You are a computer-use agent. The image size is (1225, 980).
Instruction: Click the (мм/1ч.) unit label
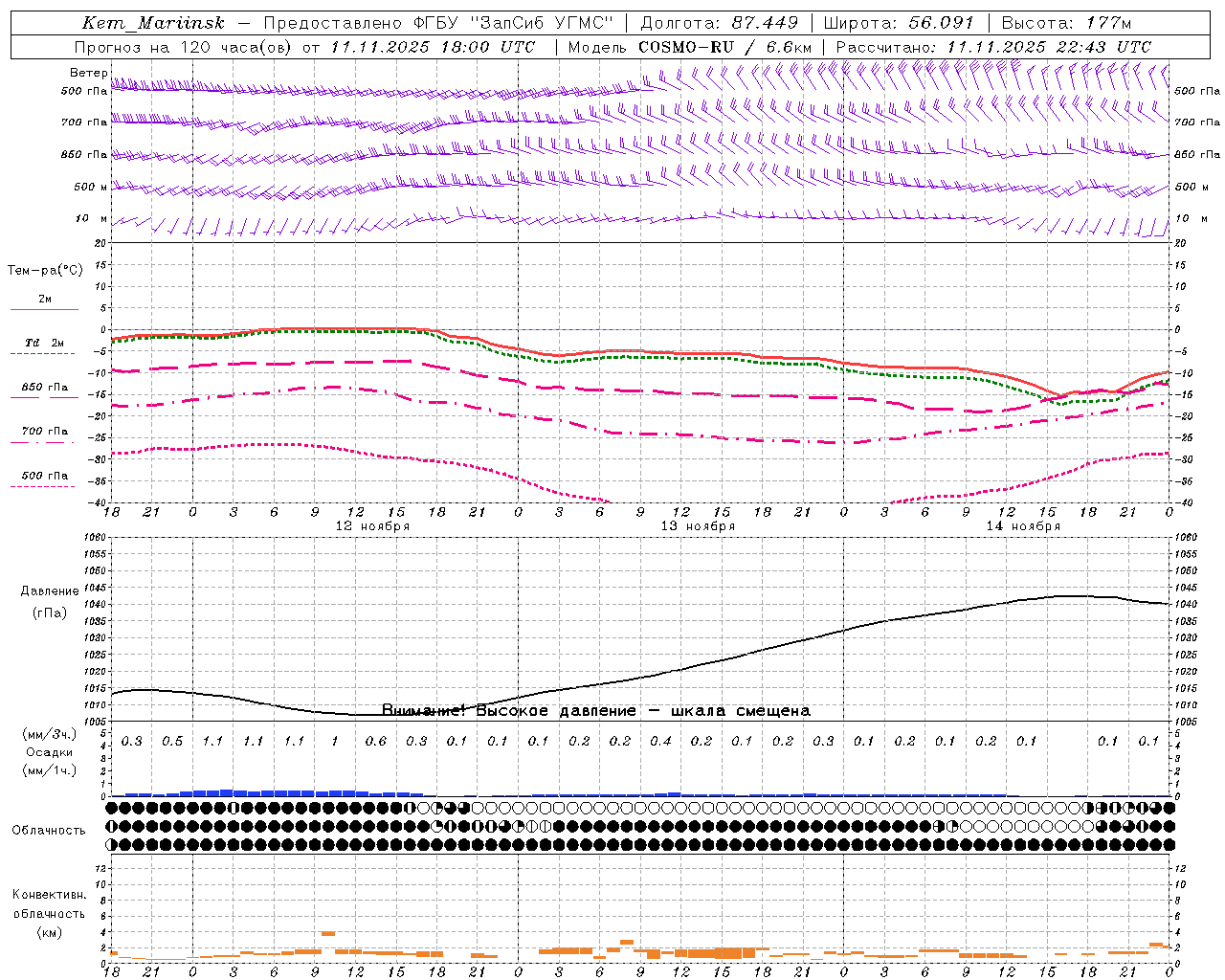pyautogui.click(x=50, y=770)
